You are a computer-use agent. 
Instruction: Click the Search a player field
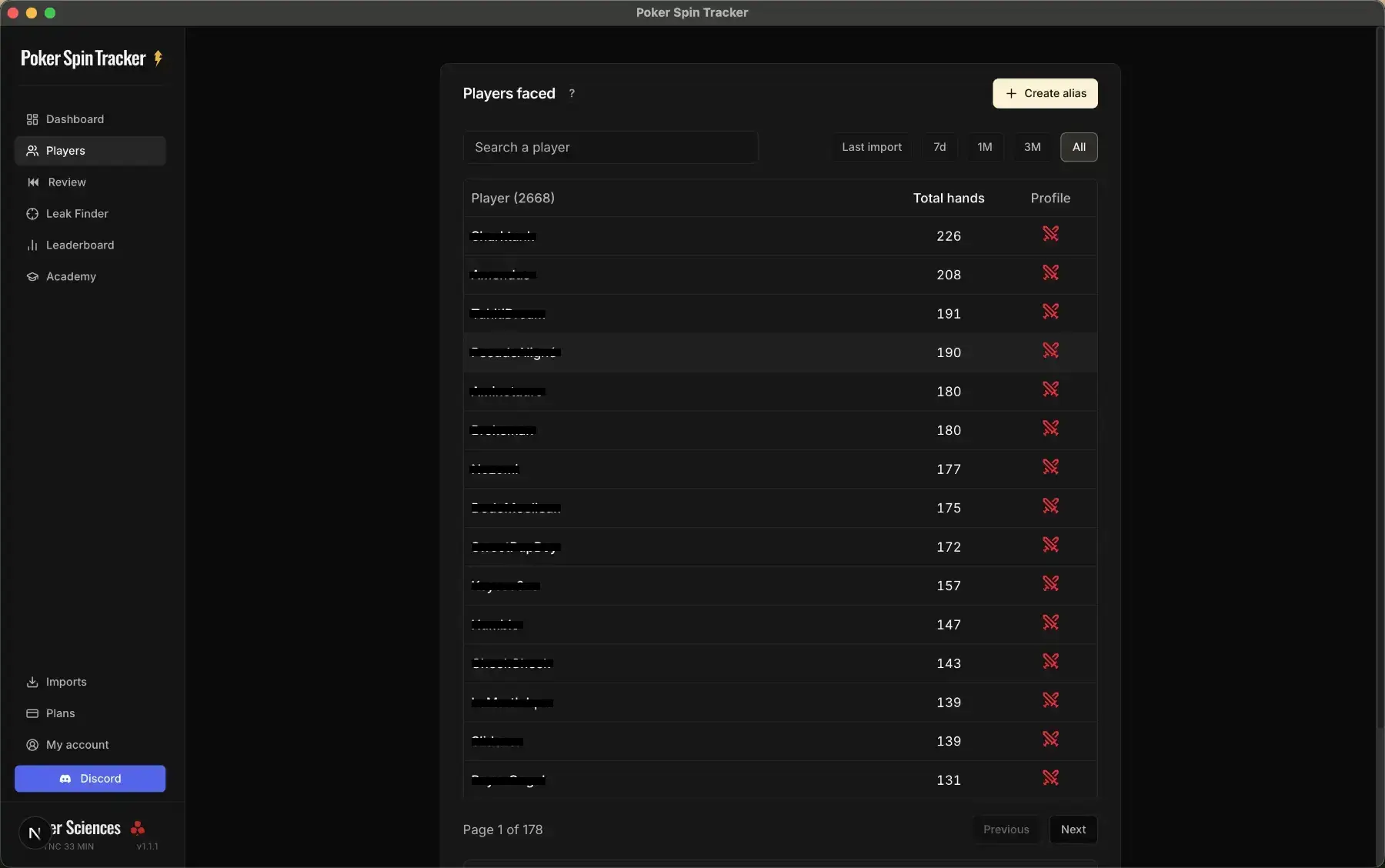[610, 147]
